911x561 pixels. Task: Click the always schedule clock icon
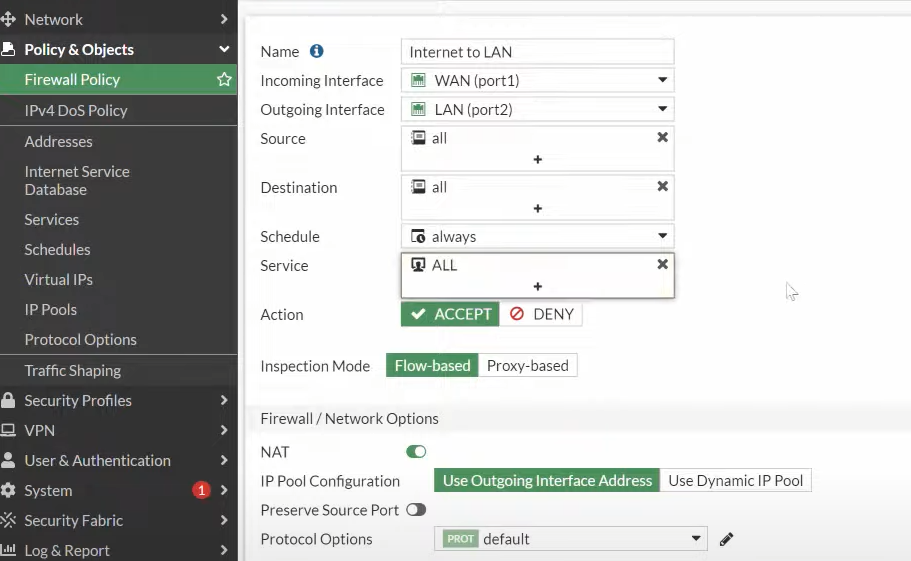(x=418, y=236)
